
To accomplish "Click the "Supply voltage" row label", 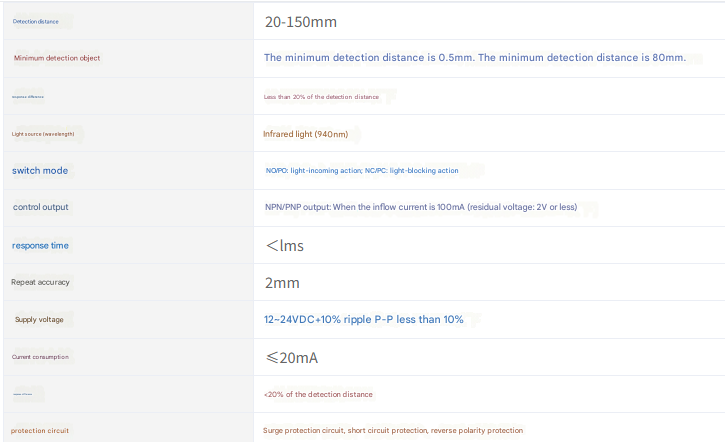I will pyautogui.click(x=39, y=320).
